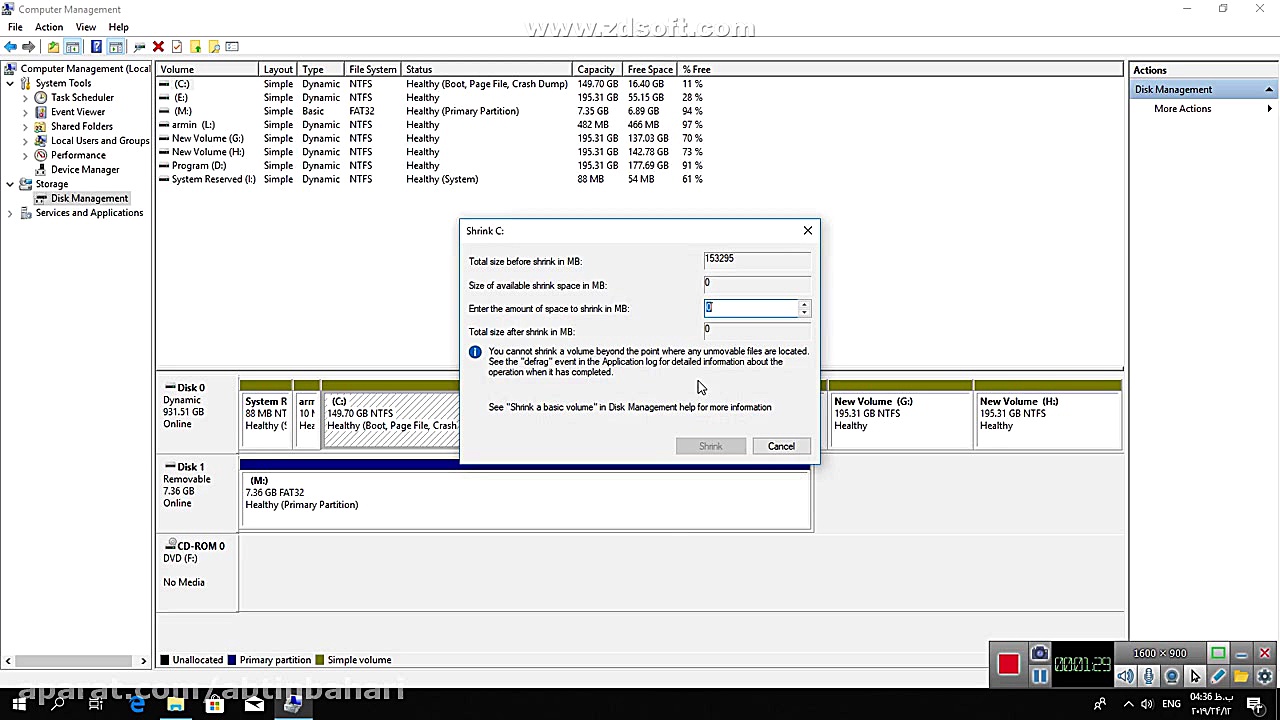Image resolution: width=1280 pixels, height=720 pixels.
Task: Click the Cancel button in Shrink dialog
Action: tap(781, 446)
